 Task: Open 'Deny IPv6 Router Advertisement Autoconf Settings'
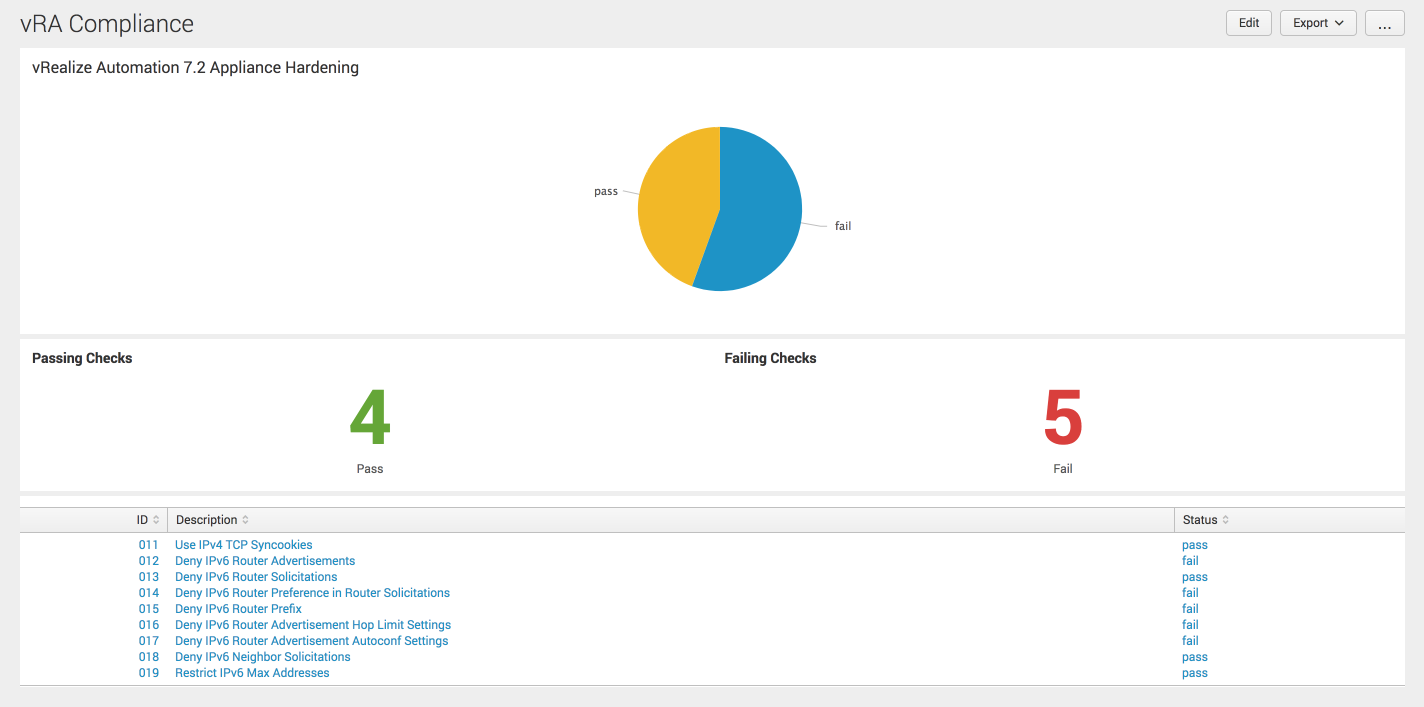click(x=312, y=641)
